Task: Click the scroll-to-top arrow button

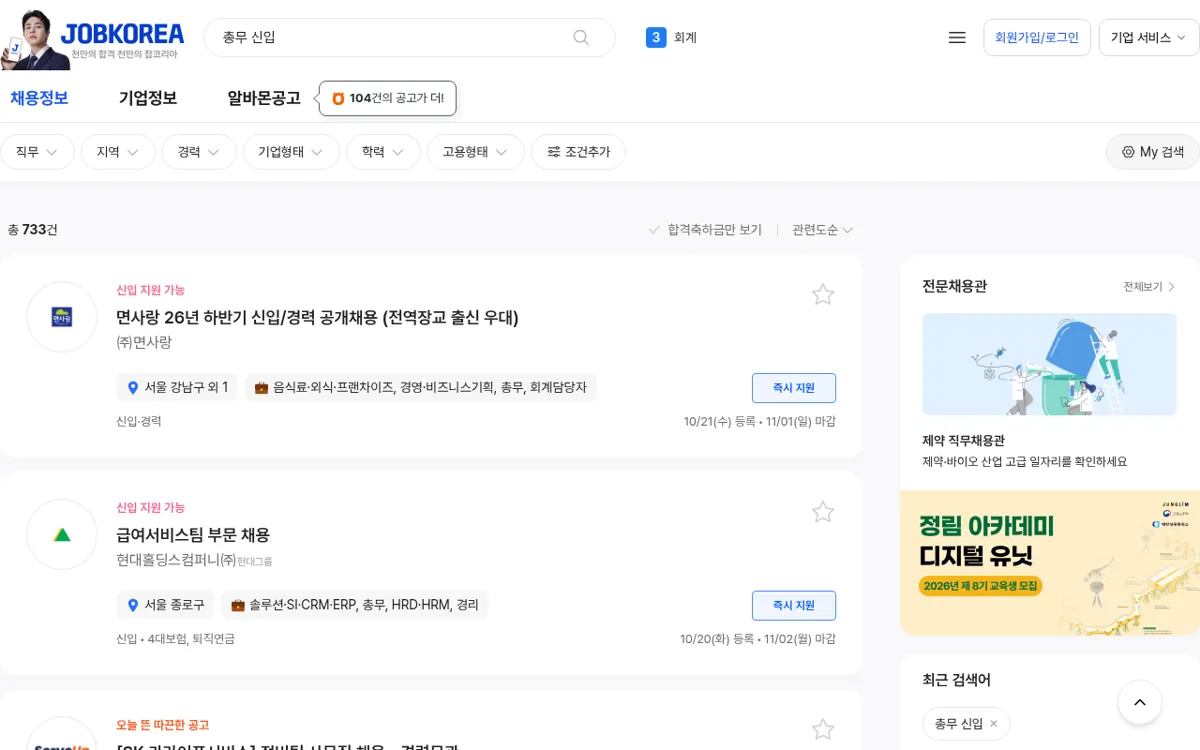Action: point(1140,703)
